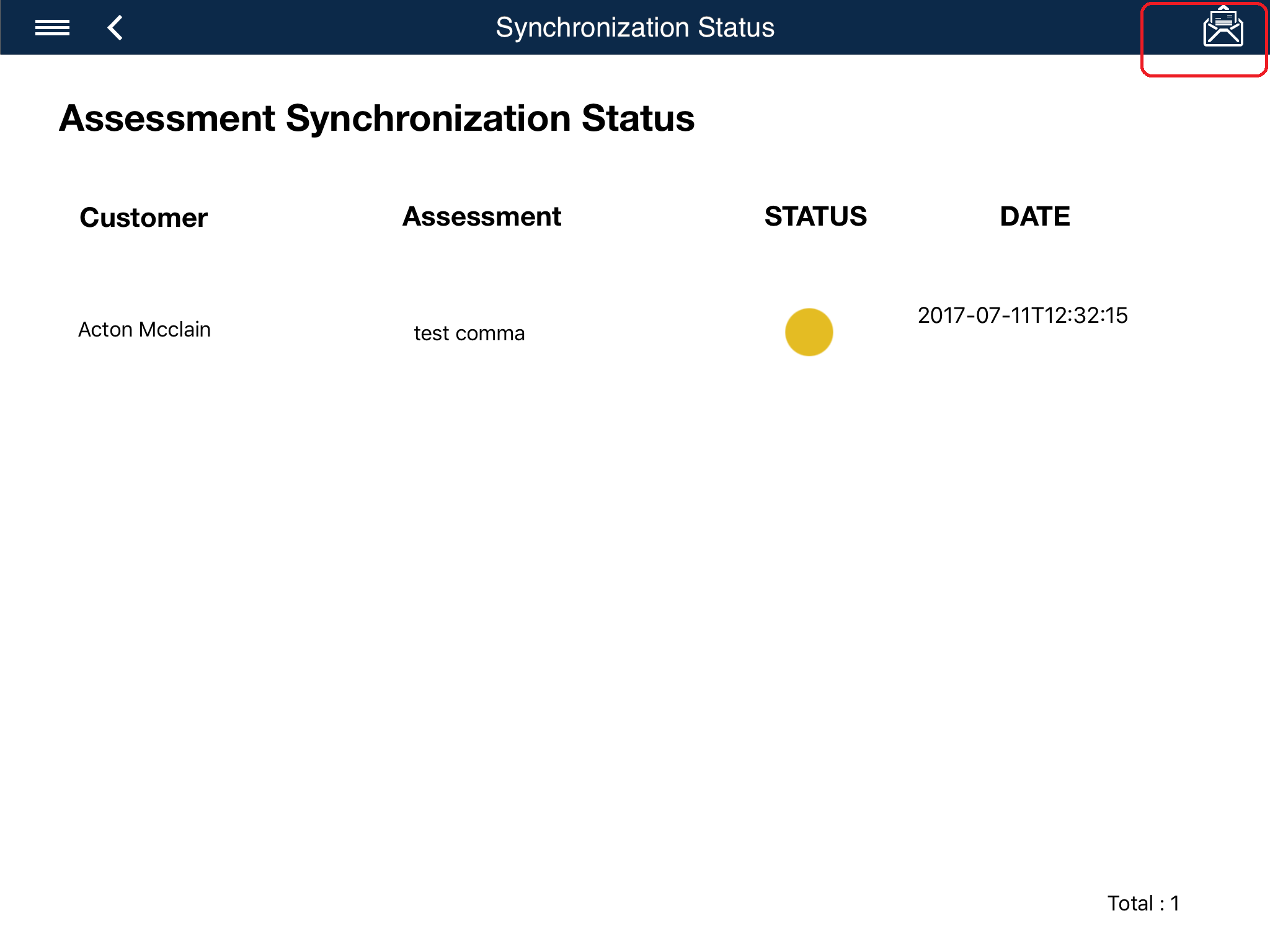Open the hamburger menu
The width and height of the screenshot is (1270, 952).
click(x=52, y=28)
